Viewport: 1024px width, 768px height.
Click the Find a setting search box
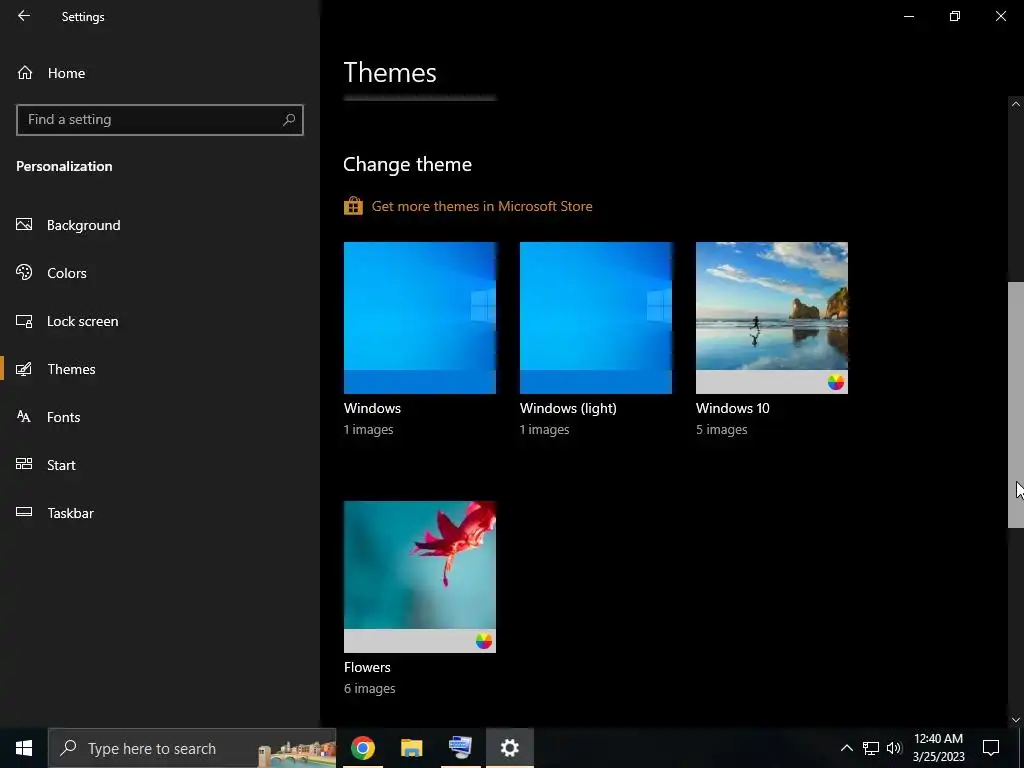click(160, 120)
